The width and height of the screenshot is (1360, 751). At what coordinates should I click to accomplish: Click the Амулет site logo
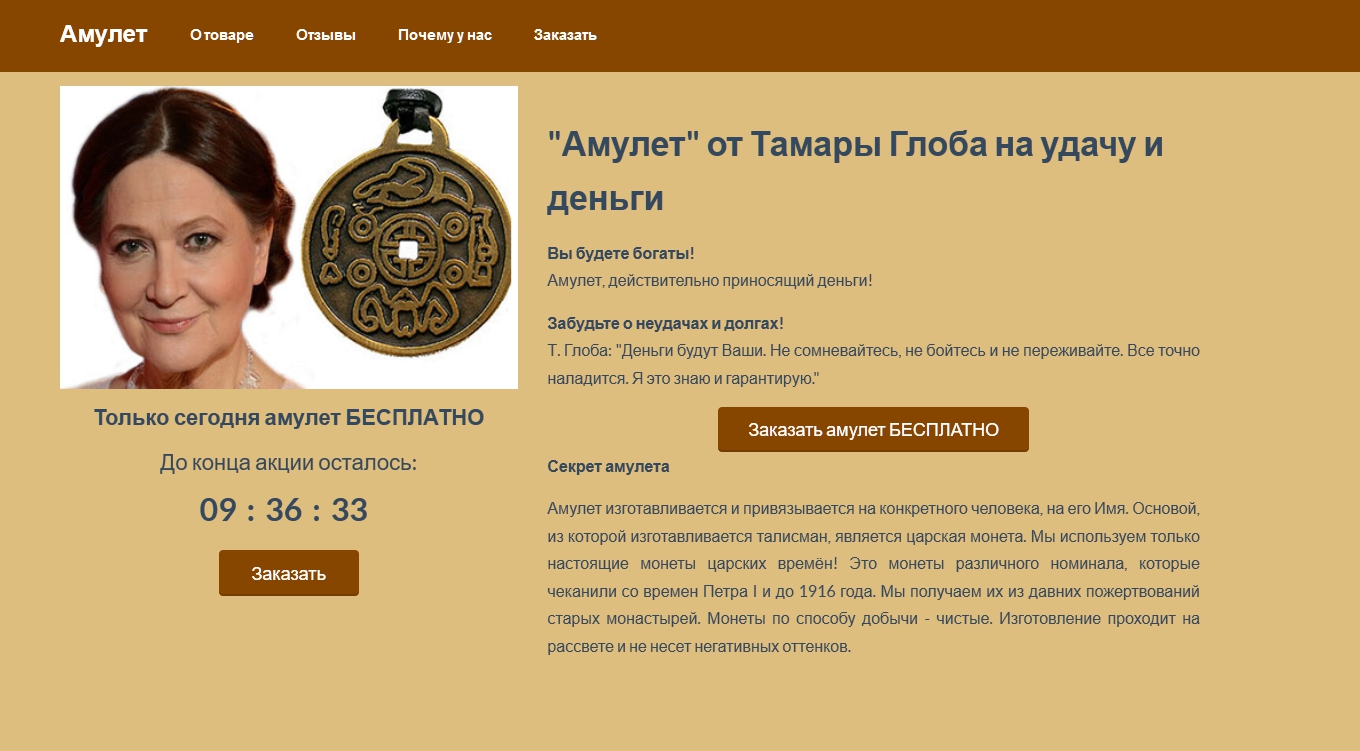(x=104, y=34)
